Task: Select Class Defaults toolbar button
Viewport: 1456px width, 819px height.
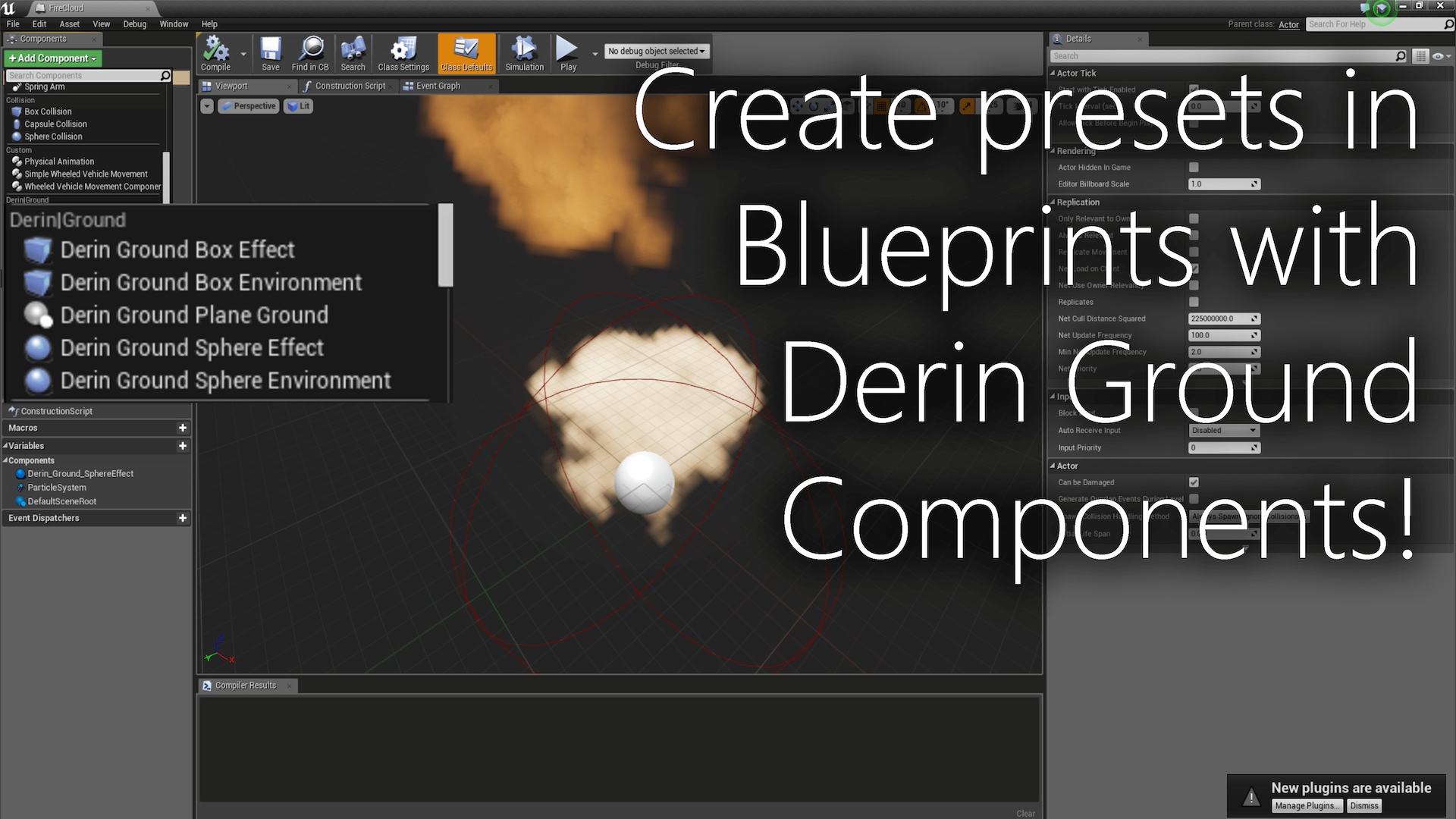Action: 466,53
